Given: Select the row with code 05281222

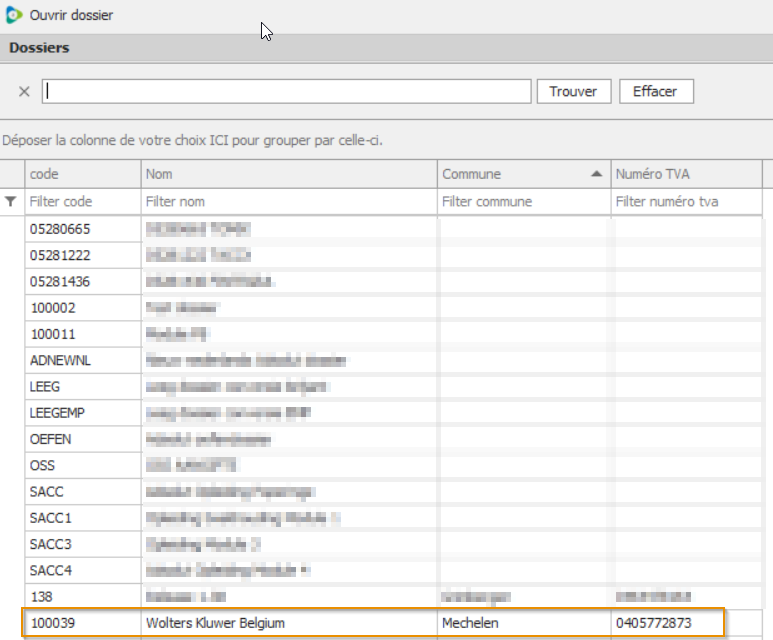Looking at the screenshot, I should (x=393, y=255).
